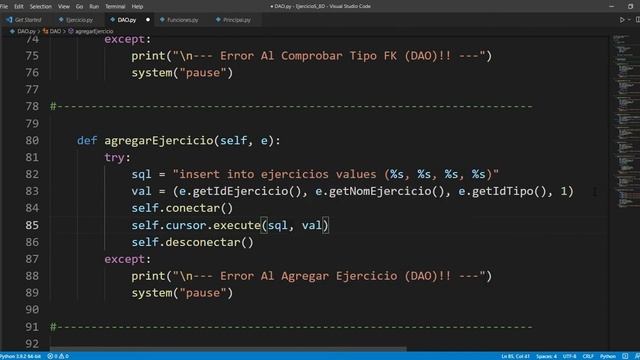640x360 pixels.
Task: Click self.desconectar() on line 86
Action: click(x=192, y=242)
